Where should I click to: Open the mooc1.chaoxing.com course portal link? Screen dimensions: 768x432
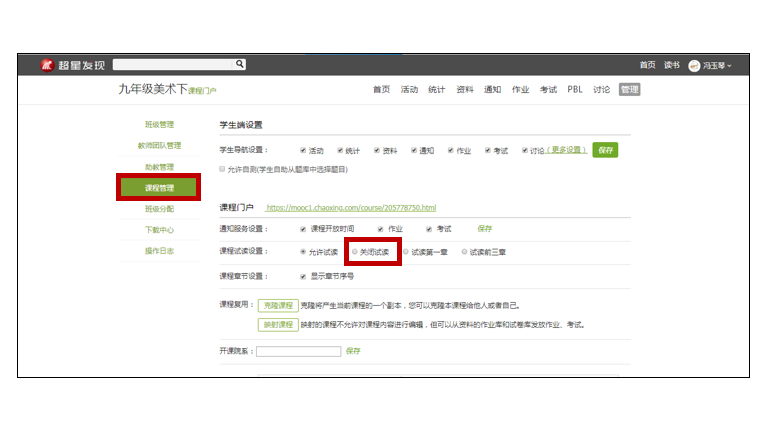[351, 208]
